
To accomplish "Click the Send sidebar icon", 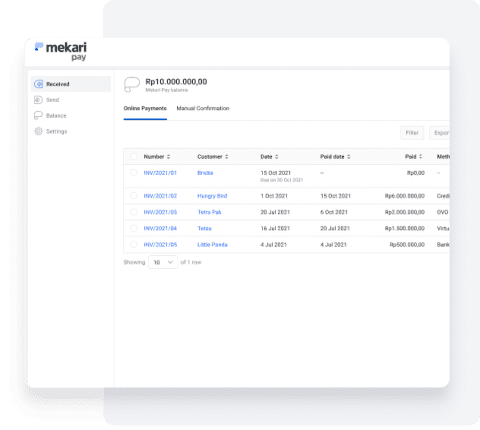I will tap(38, 100).
